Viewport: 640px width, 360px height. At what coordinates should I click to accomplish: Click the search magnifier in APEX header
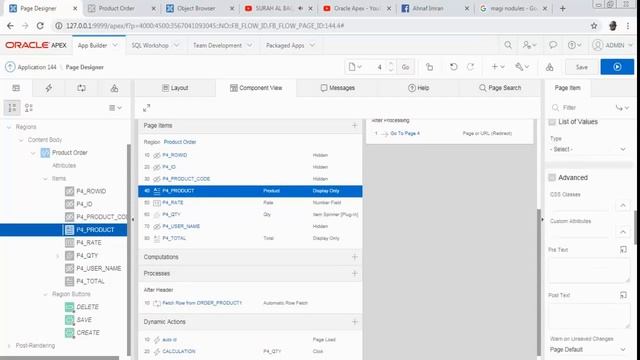pos(508,45)
